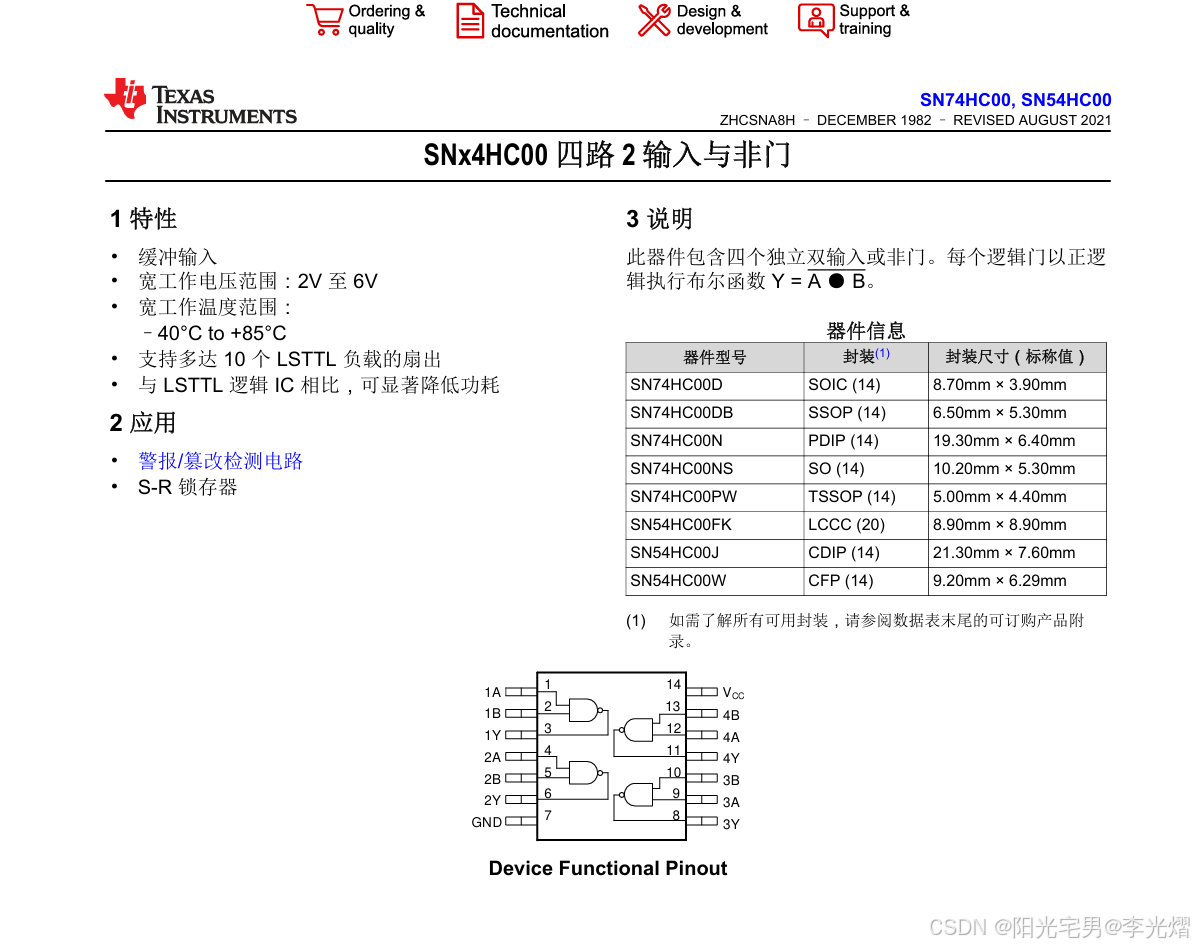
Task: Click the S-R 锁存器 bullet text
Action: [x=187, y=487]
